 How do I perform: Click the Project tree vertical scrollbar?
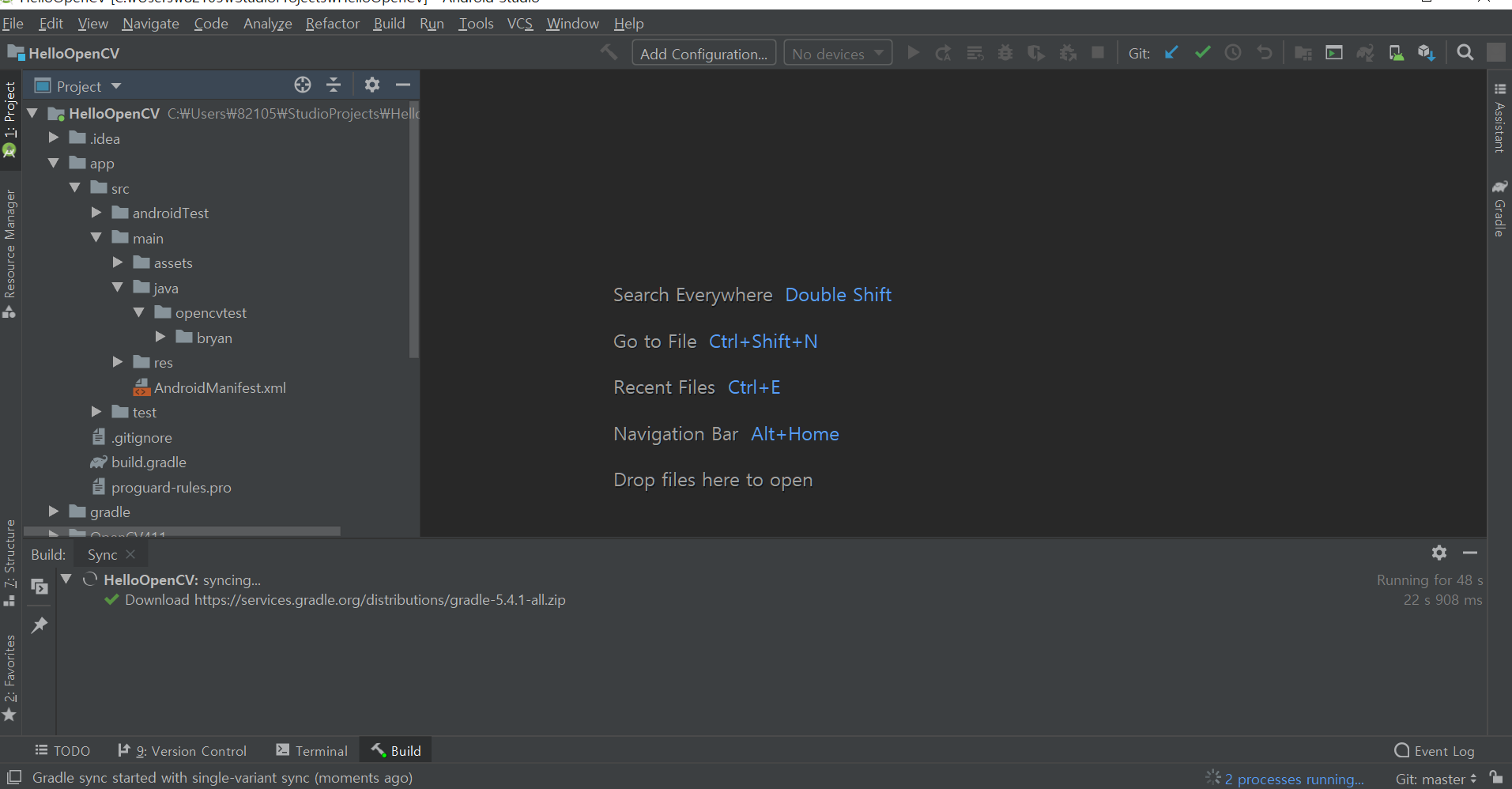tap(413, 229)
